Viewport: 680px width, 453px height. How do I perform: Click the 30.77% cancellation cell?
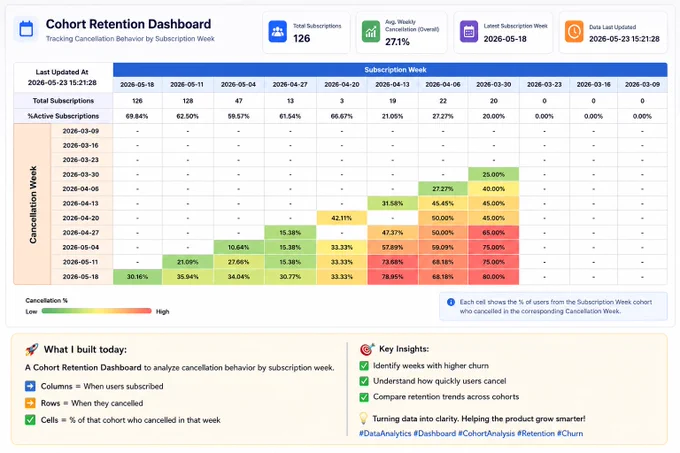290,277
